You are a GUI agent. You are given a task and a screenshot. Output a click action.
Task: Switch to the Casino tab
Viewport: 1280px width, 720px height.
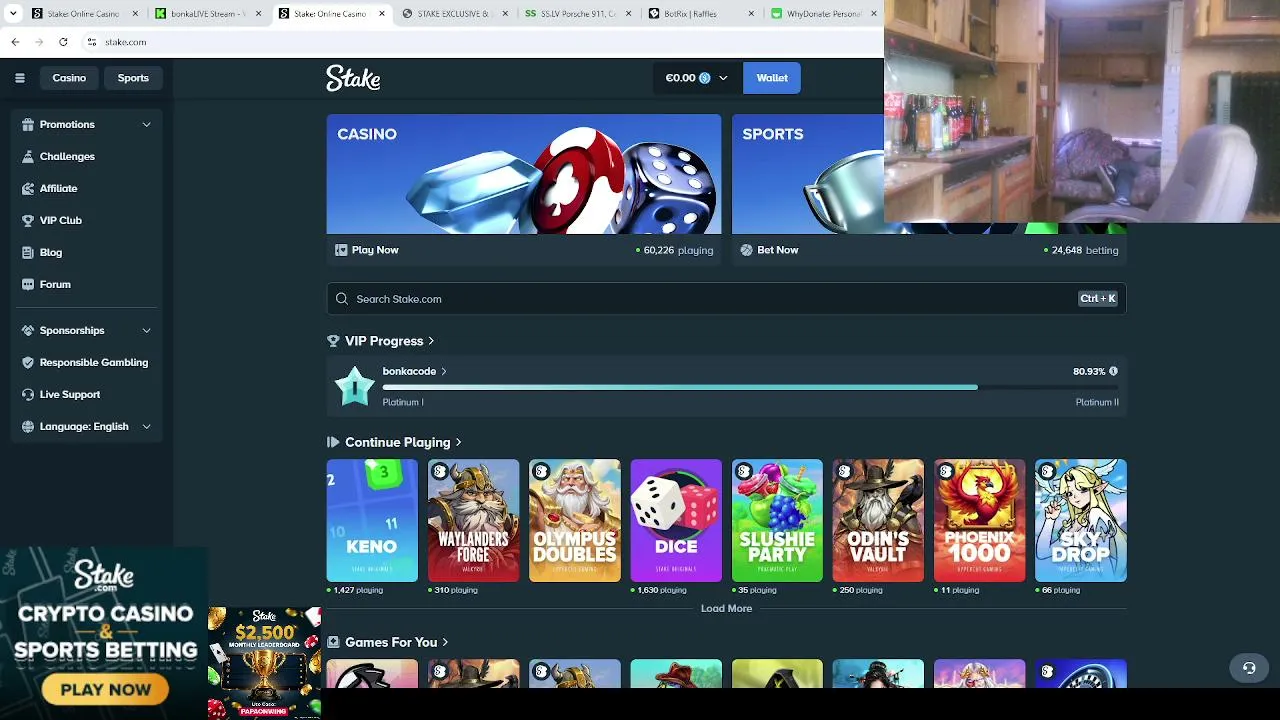pyautogui.click(x=69, y=78)
